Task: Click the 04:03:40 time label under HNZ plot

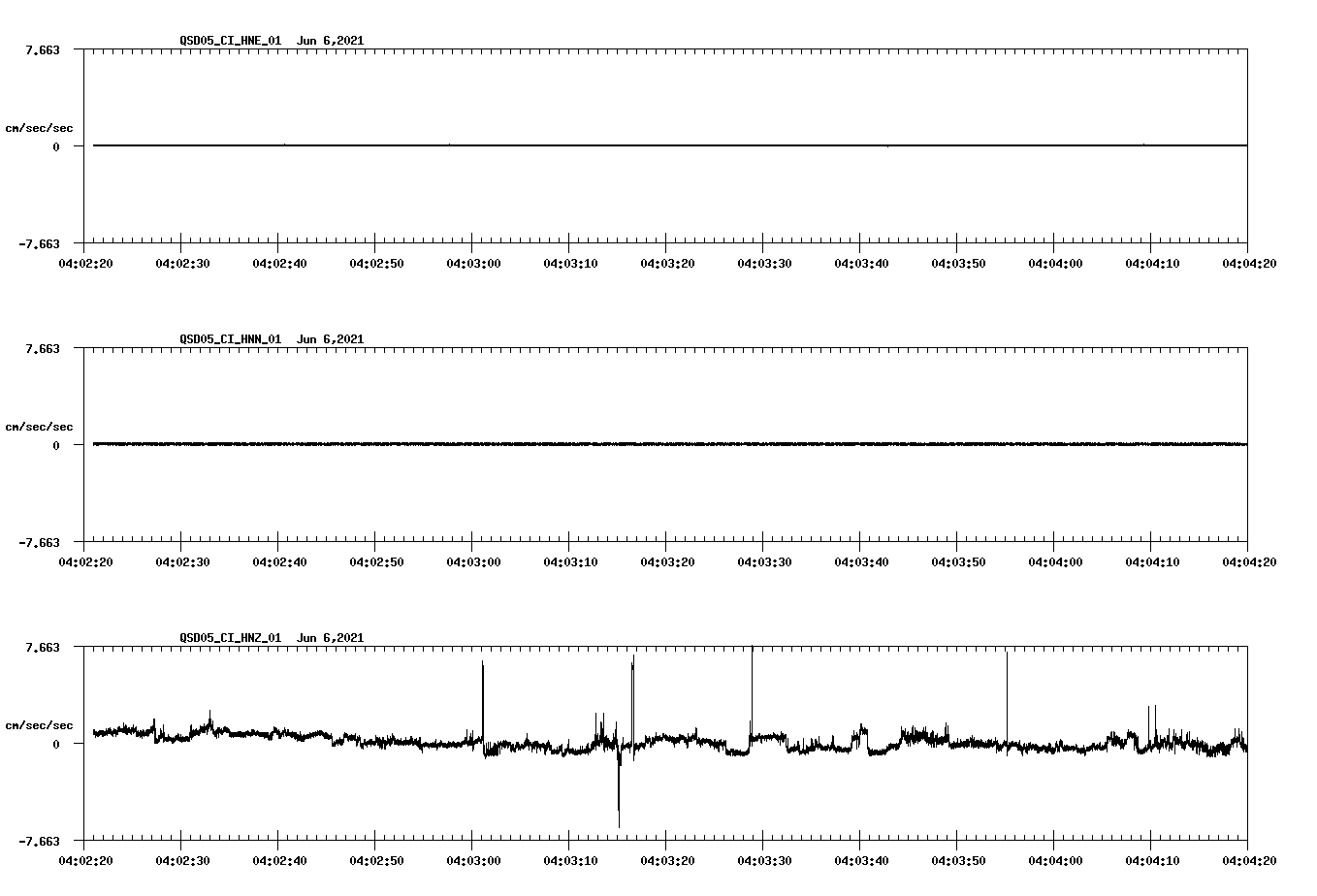Action: pos(861,860)
